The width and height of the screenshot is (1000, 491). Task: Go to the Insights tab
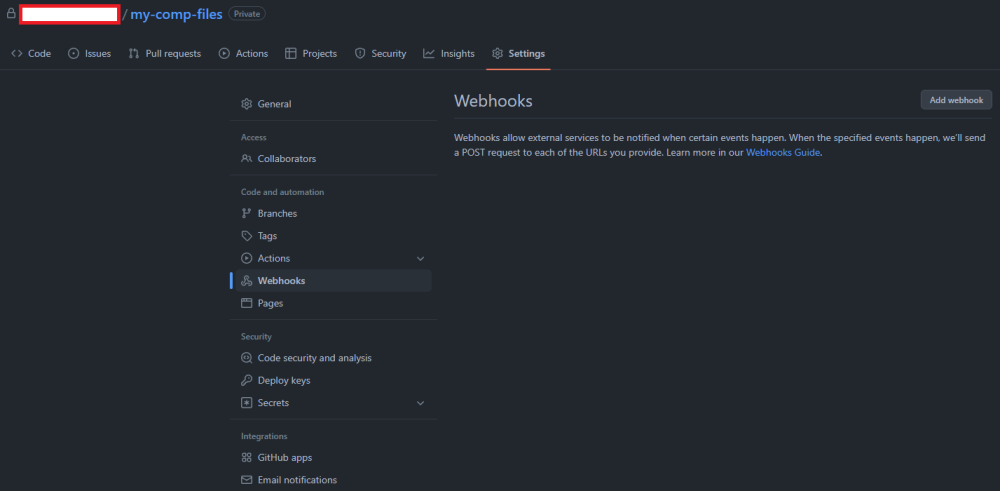click(x=449, y=54)
